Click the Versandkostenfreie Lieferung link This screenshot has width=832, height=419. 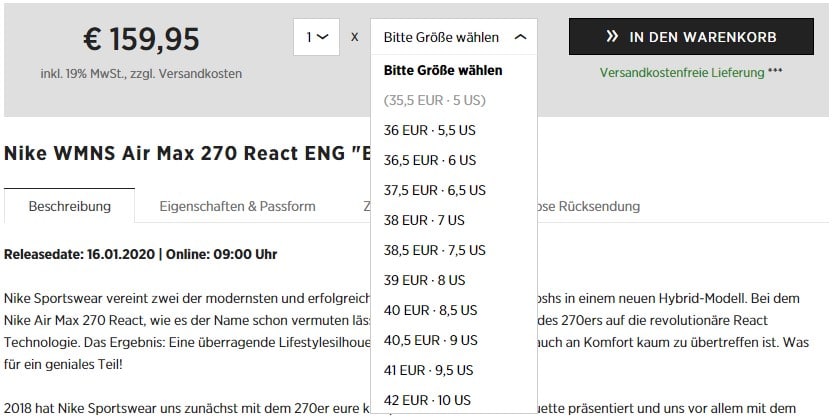(x=681, y=73)
